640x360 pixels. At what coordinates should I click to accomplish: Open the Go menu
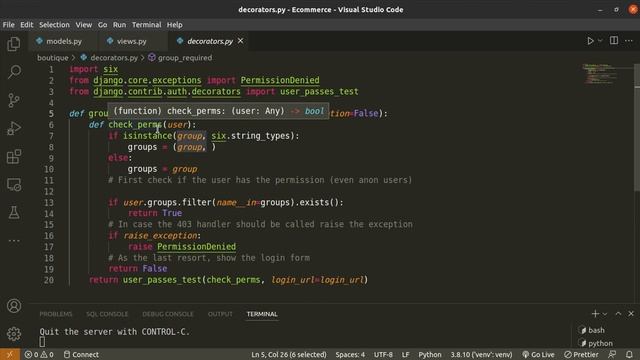[102, 24]
